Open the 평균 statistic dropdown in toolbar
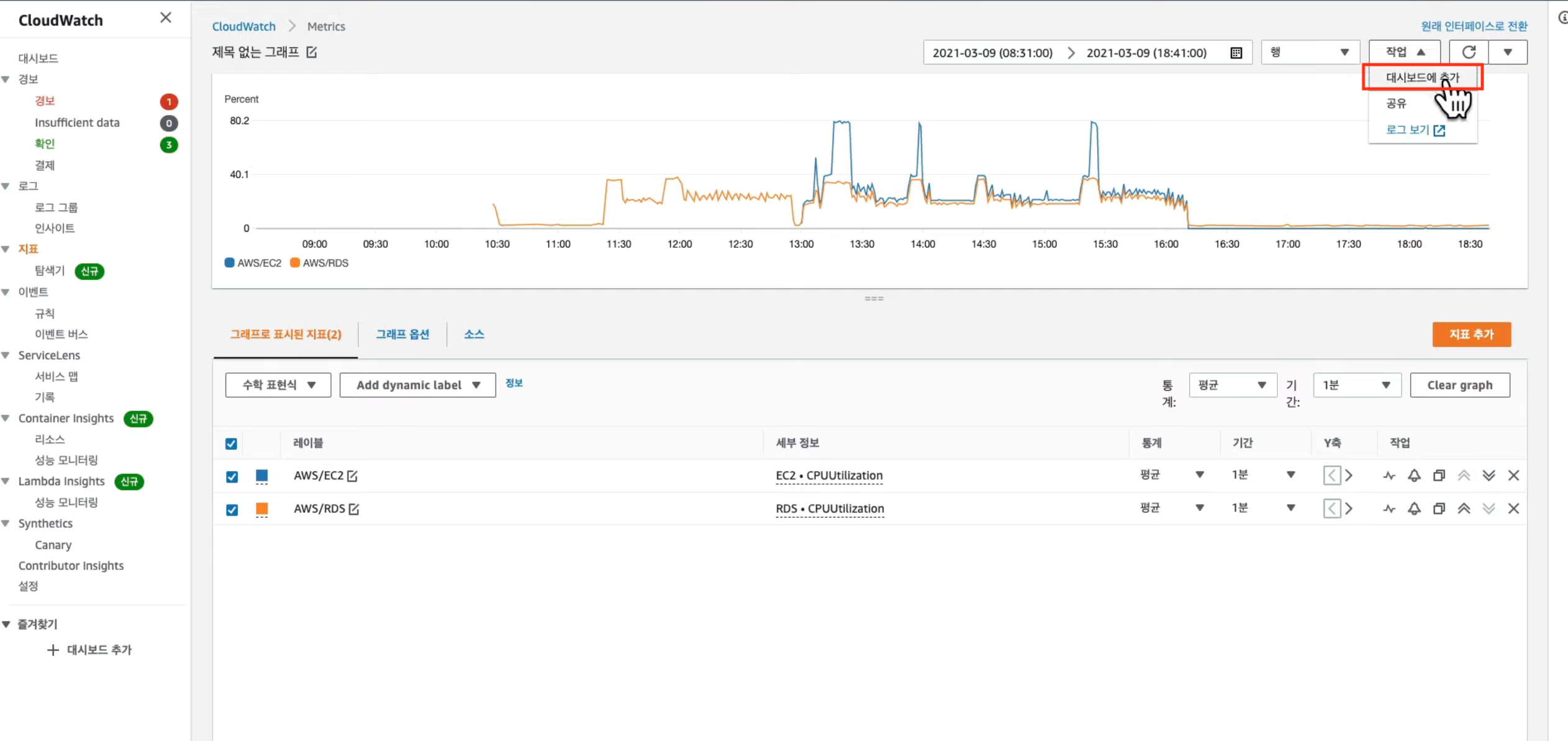The image size is (1568, 741). (x=1232, y=385)
